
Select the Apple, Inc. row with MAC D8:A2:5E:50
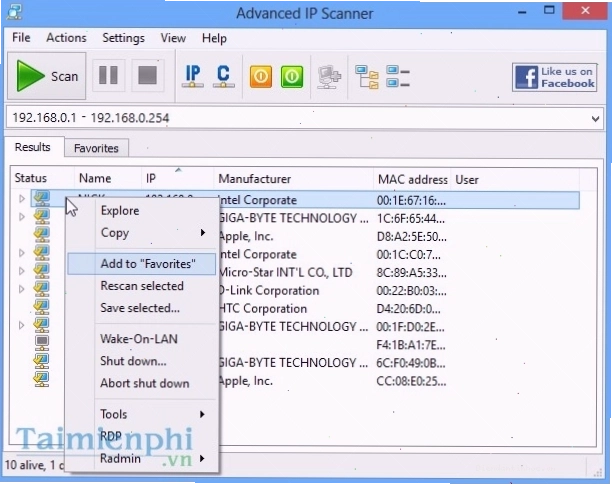[304, 236]
